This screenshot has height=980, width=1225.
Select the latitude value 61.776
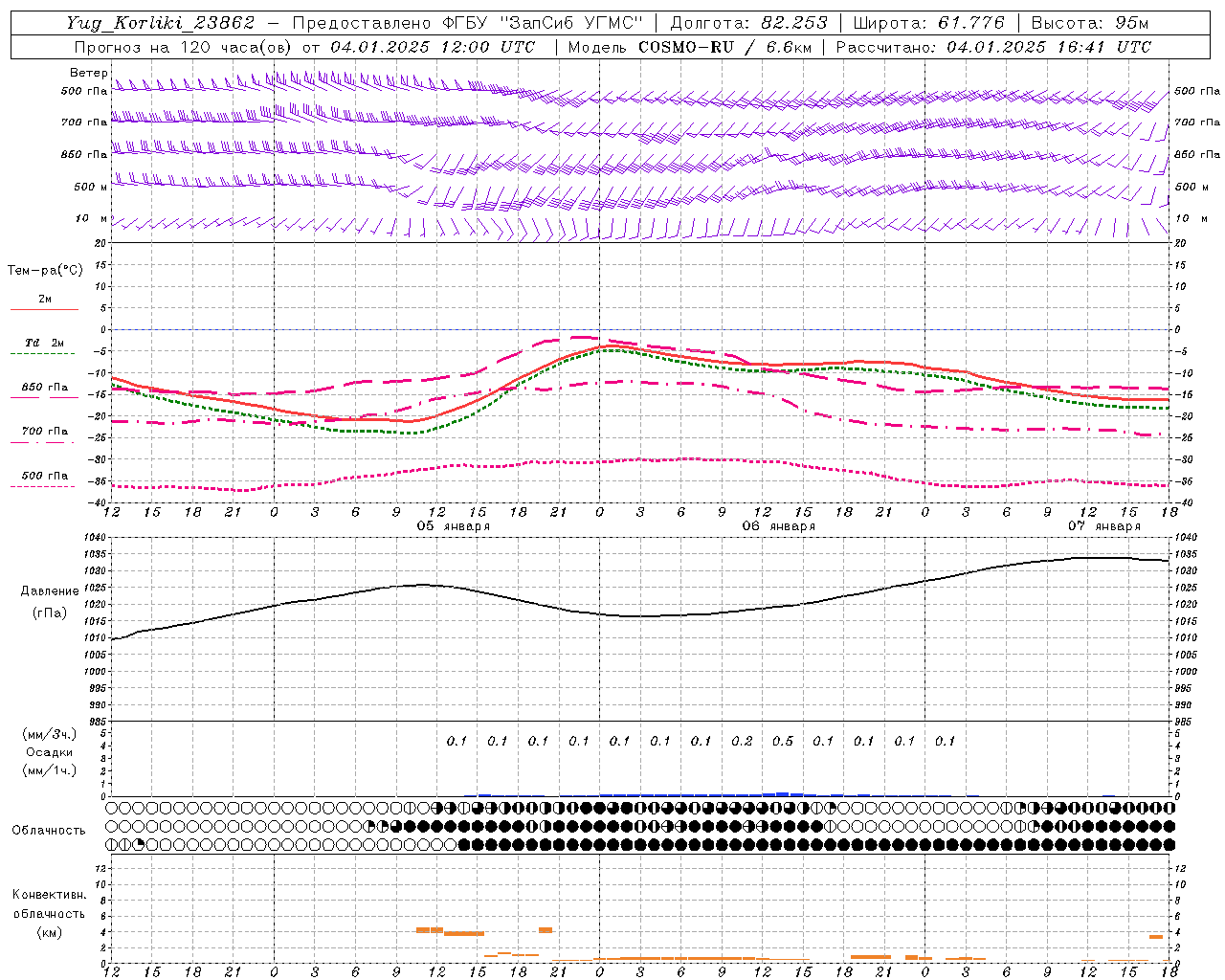[x=971, y=23]
